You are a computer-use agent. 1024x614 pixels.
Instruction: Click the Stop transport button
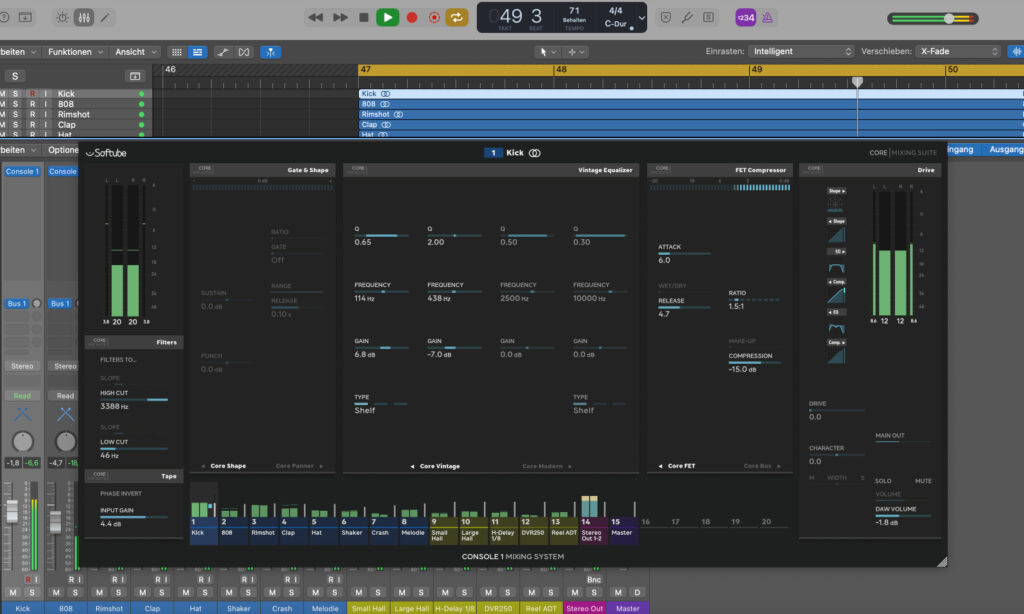pos(364,18)
